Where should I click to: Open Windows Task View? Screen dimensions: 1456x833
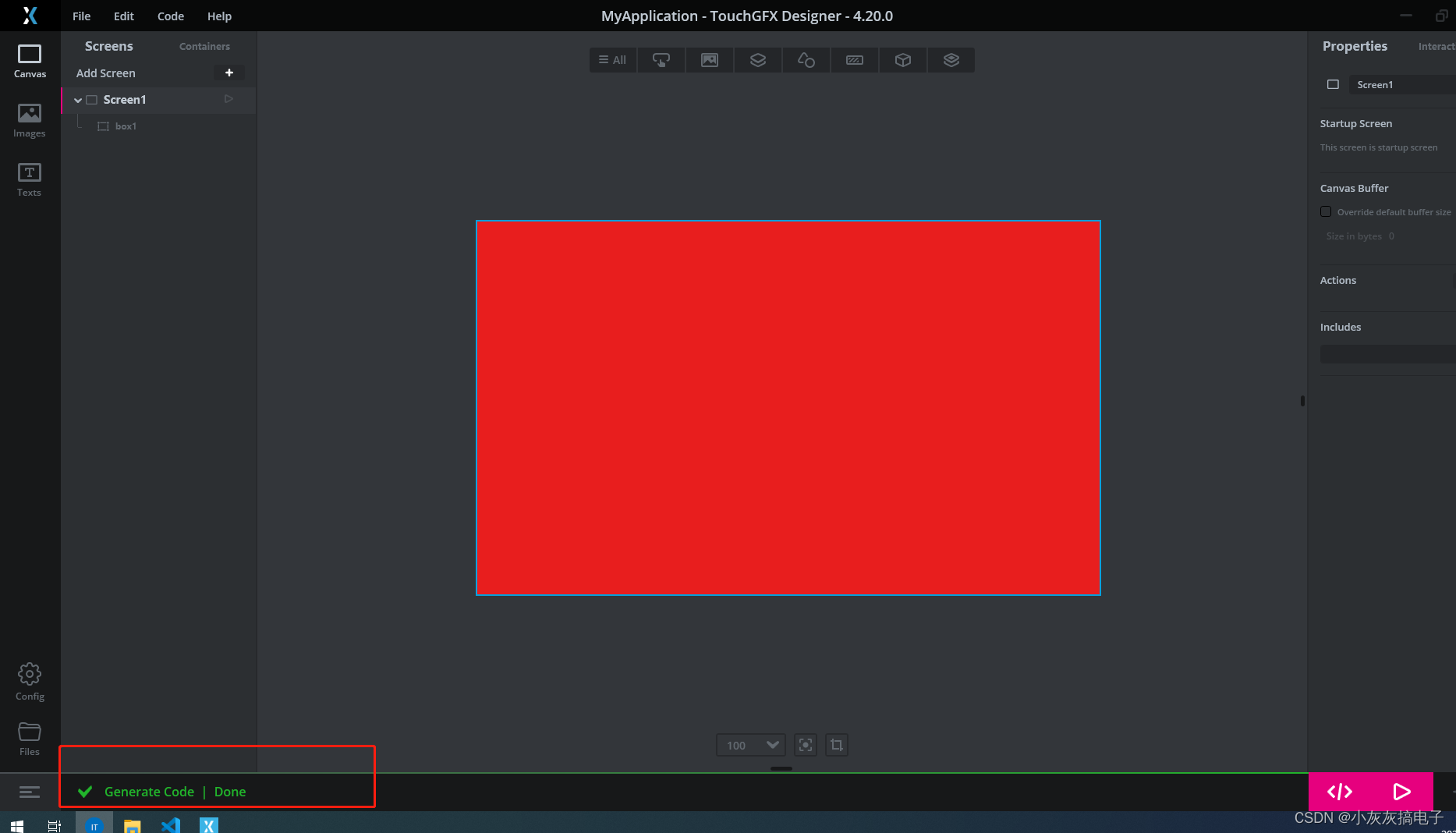point(55,825)
